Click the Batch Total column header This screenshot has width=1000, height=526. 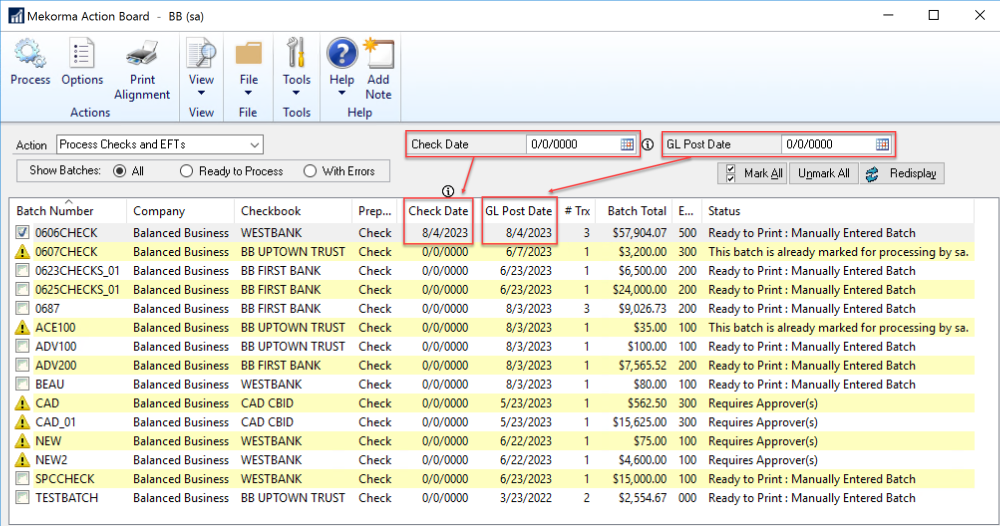(x=636, y=211)
